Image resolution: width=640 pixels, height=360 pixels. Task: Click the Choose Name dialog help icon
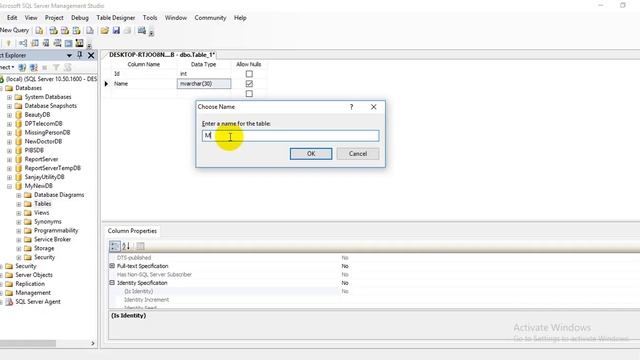coord(351,107)
